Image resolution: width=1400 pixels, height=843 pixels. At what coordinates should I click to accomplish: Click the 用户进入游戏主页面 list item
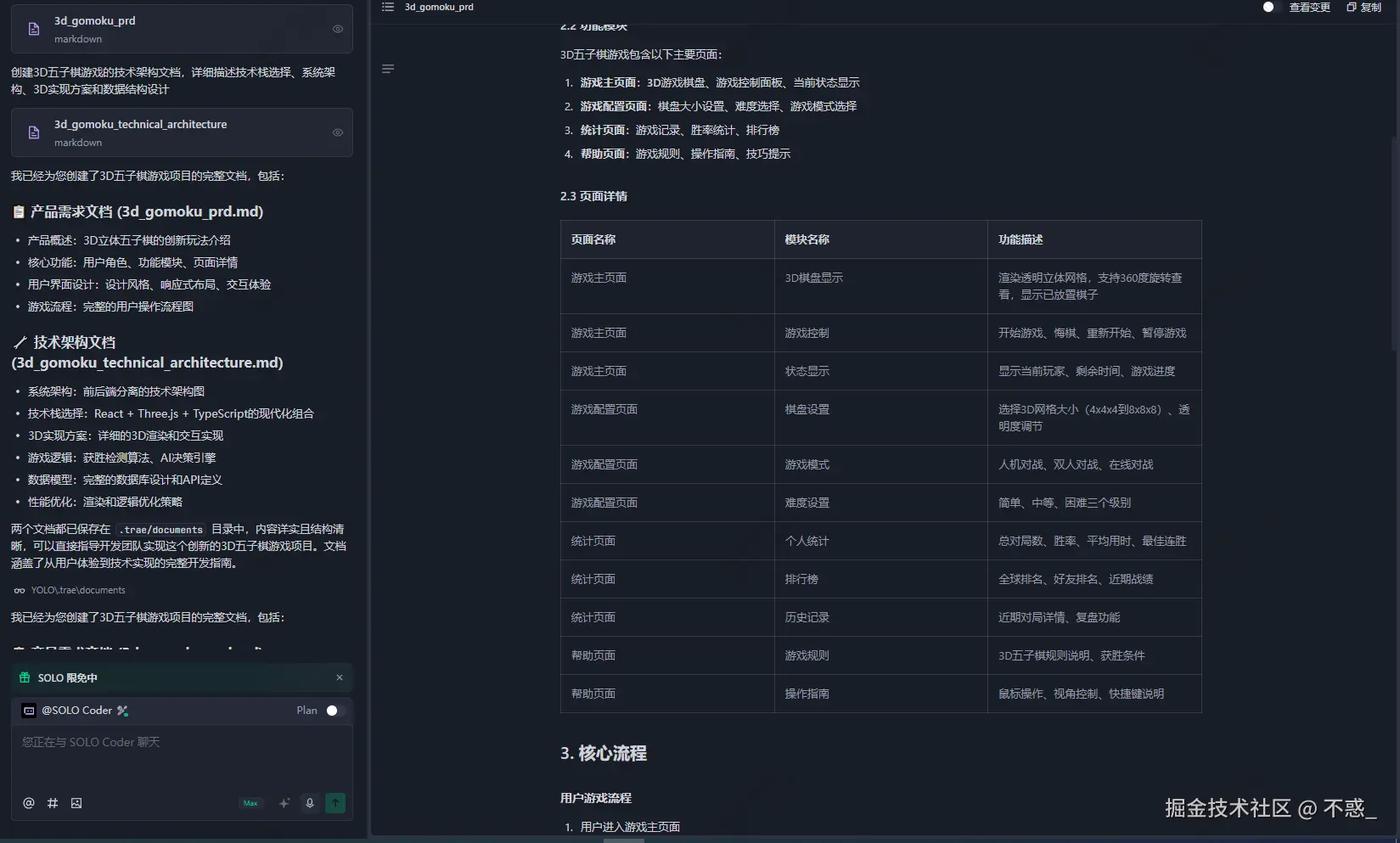pyautogui.click(x=630, y=827)
